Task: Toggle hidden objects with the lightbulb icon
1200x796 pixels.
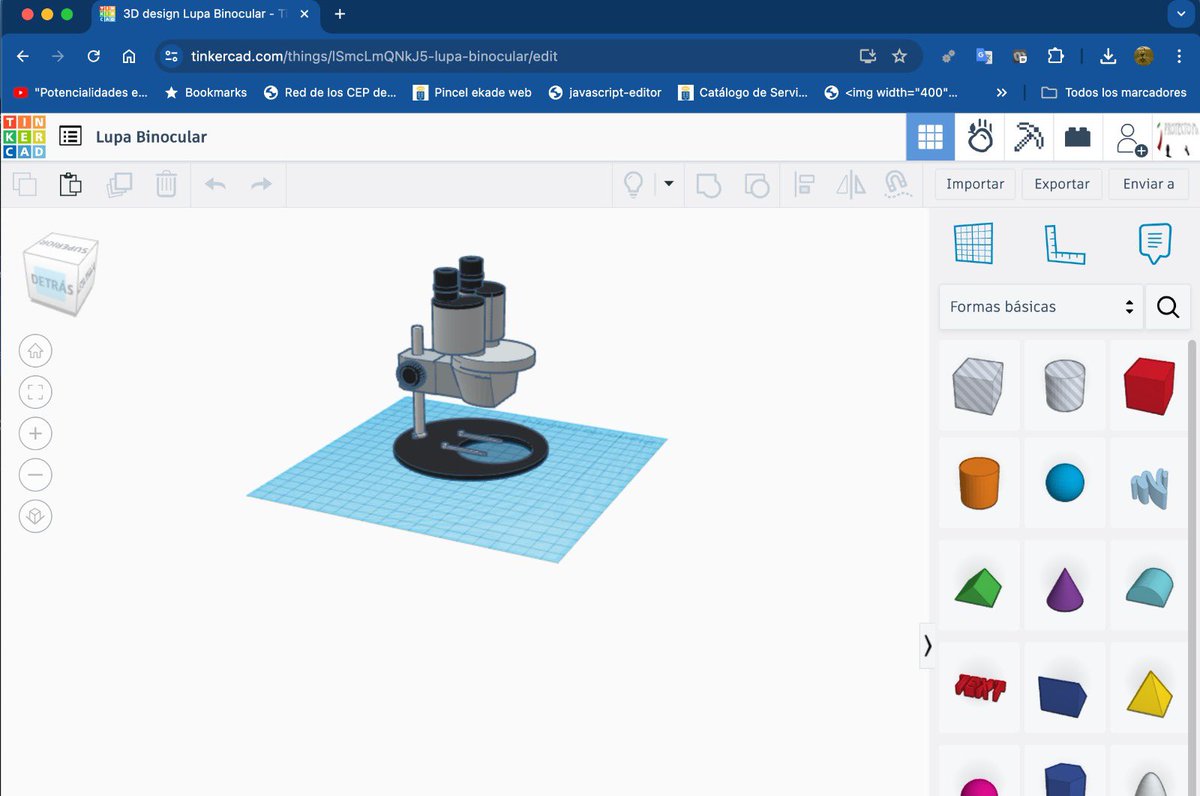Action: pyautogui.click(x=633, y=184)
